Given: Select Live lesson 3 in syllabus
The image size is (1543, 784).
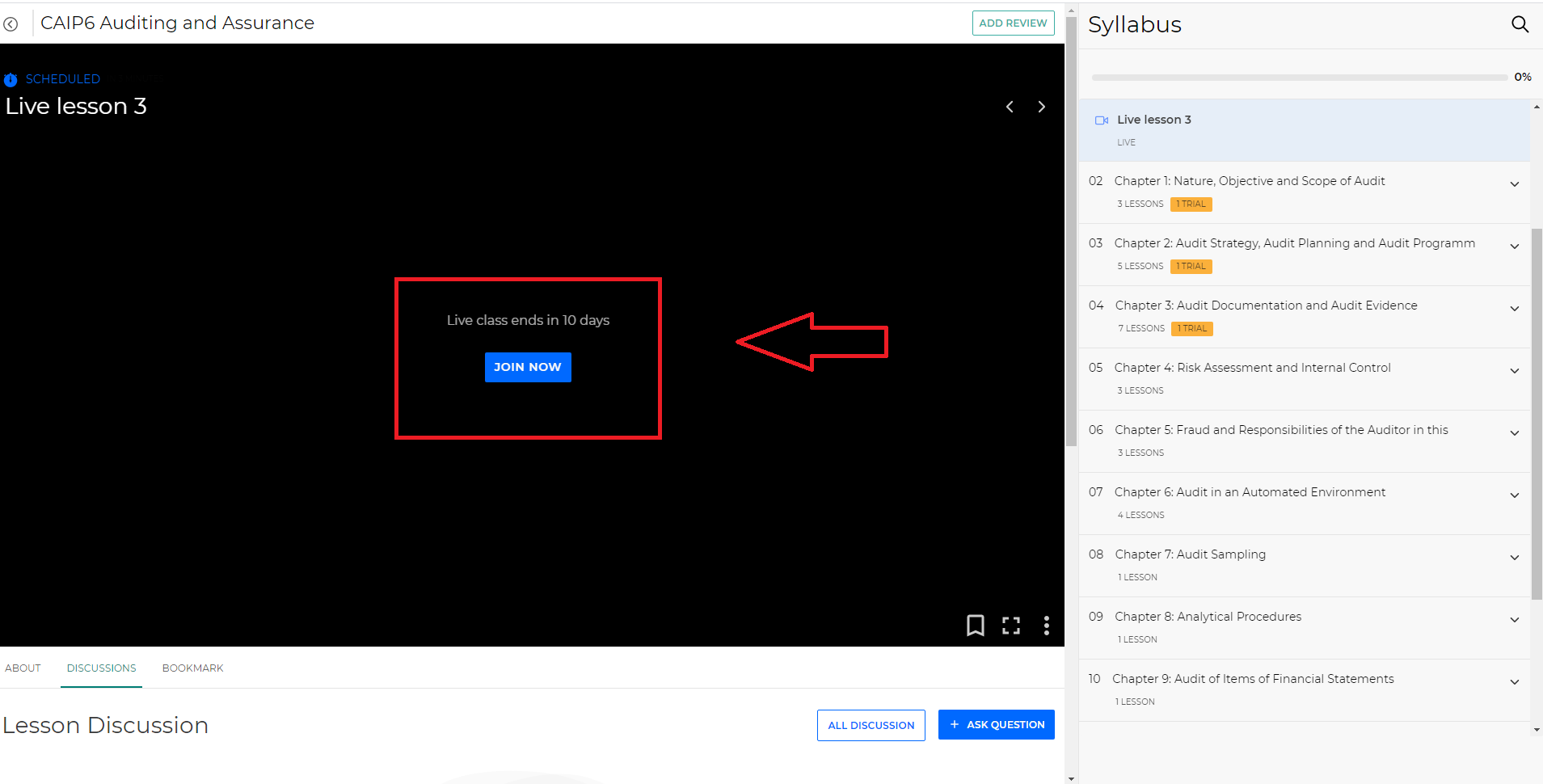Looking at the screenshot, I should coord(1304,130).
